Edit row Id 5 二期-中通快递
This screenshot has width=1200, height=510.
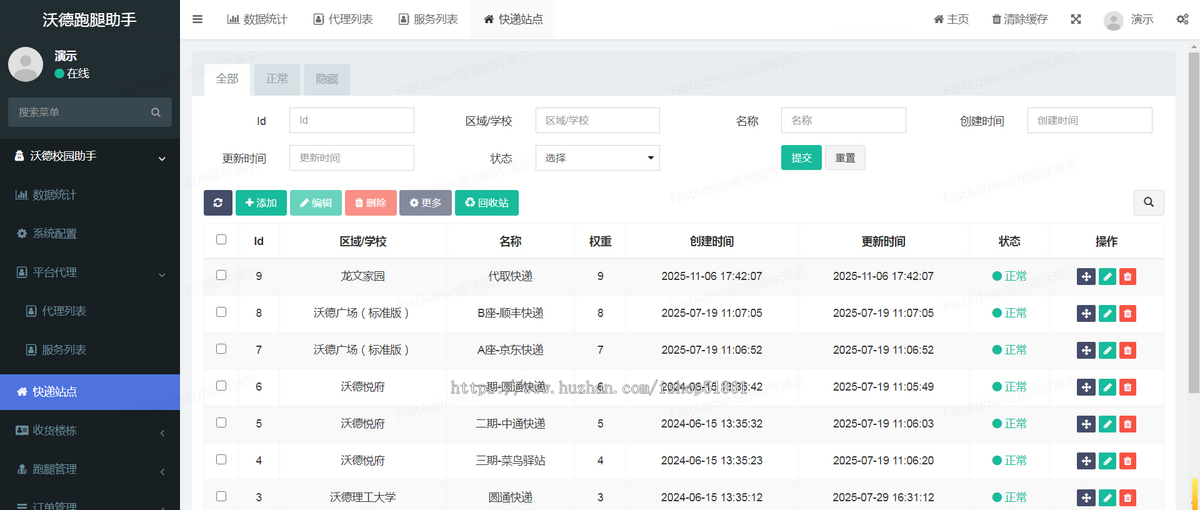1107,424
